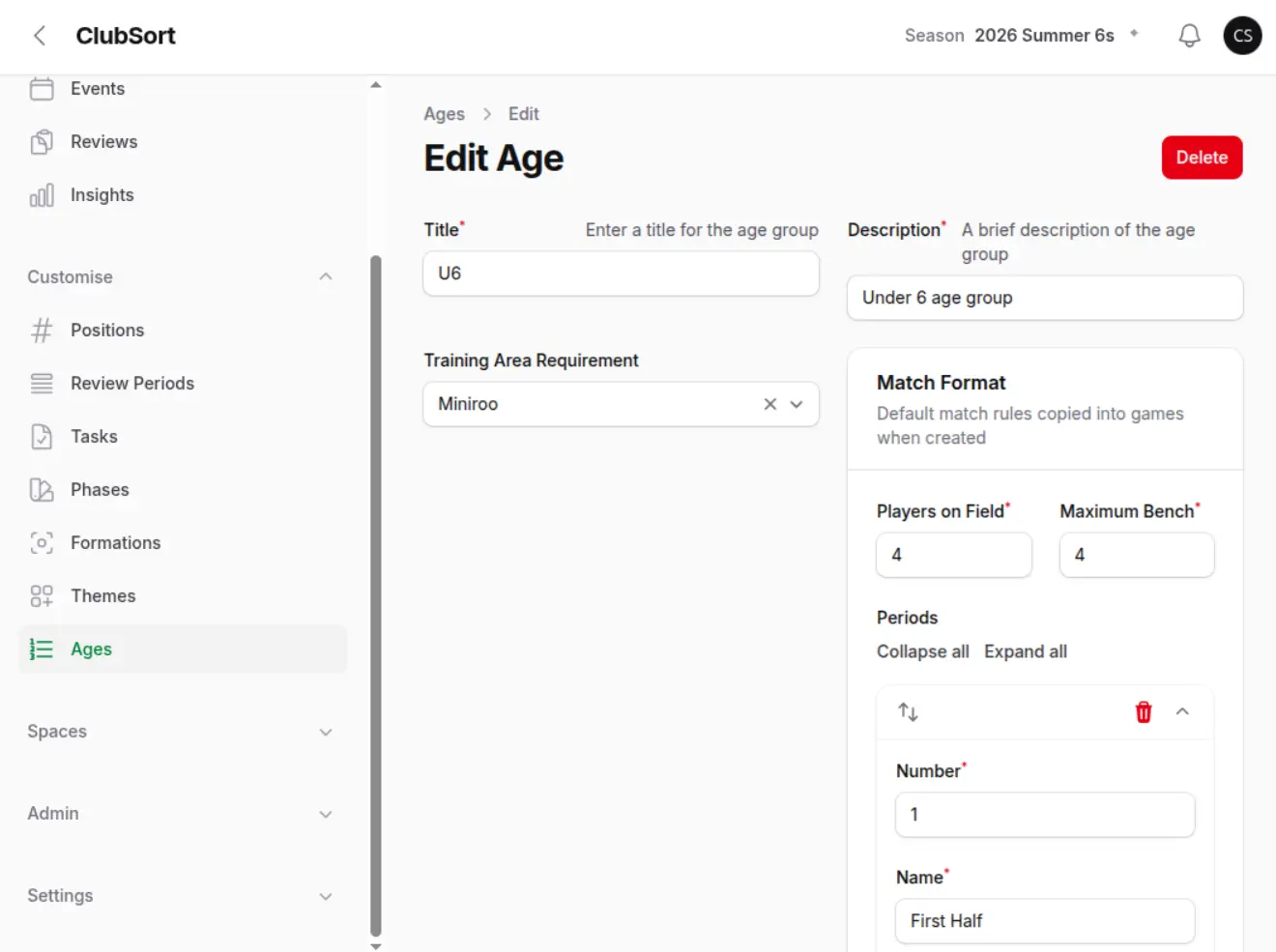Image resolution: width=1276 pixels, height=952 pixels.
Task: Clear the Miniroo training area selection
Action: pyautogui.click(x=770, y=404)
